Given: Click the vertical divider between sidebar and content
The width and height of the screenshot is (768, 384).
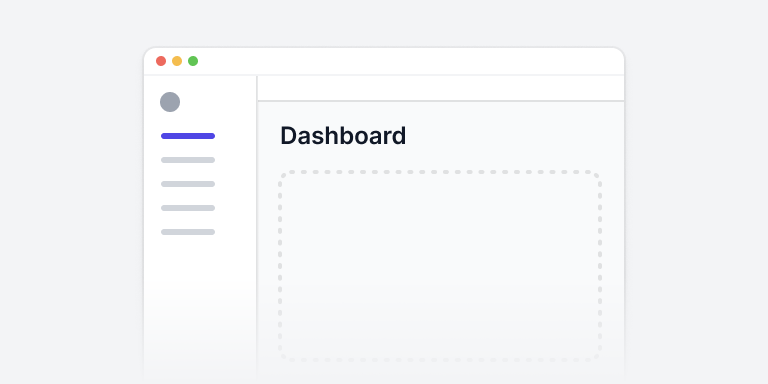Looking at the screenshot, I should tap(257, 225).
